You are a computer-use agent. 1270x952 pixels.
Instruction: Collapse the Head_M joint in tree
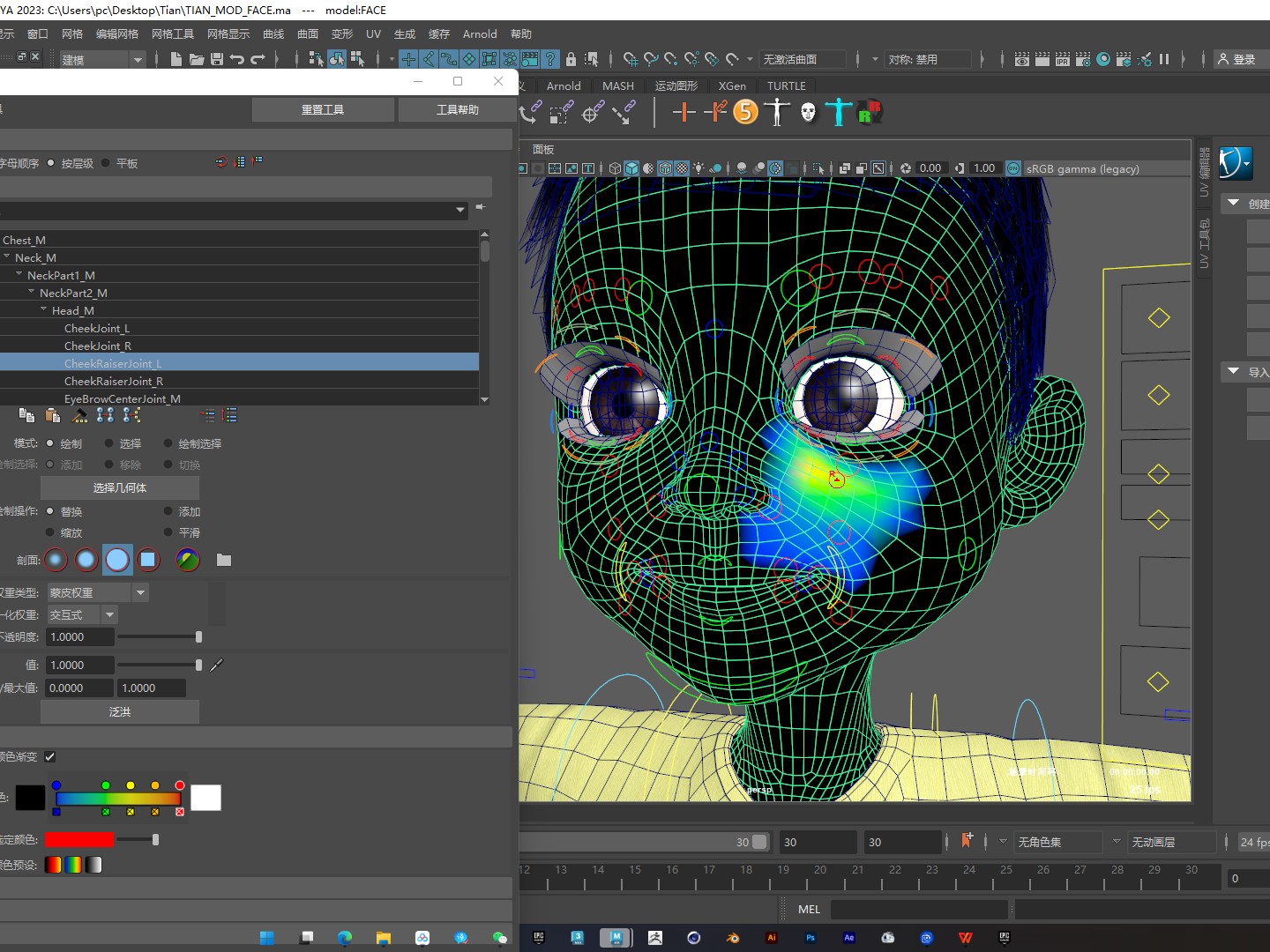point(44,310)
